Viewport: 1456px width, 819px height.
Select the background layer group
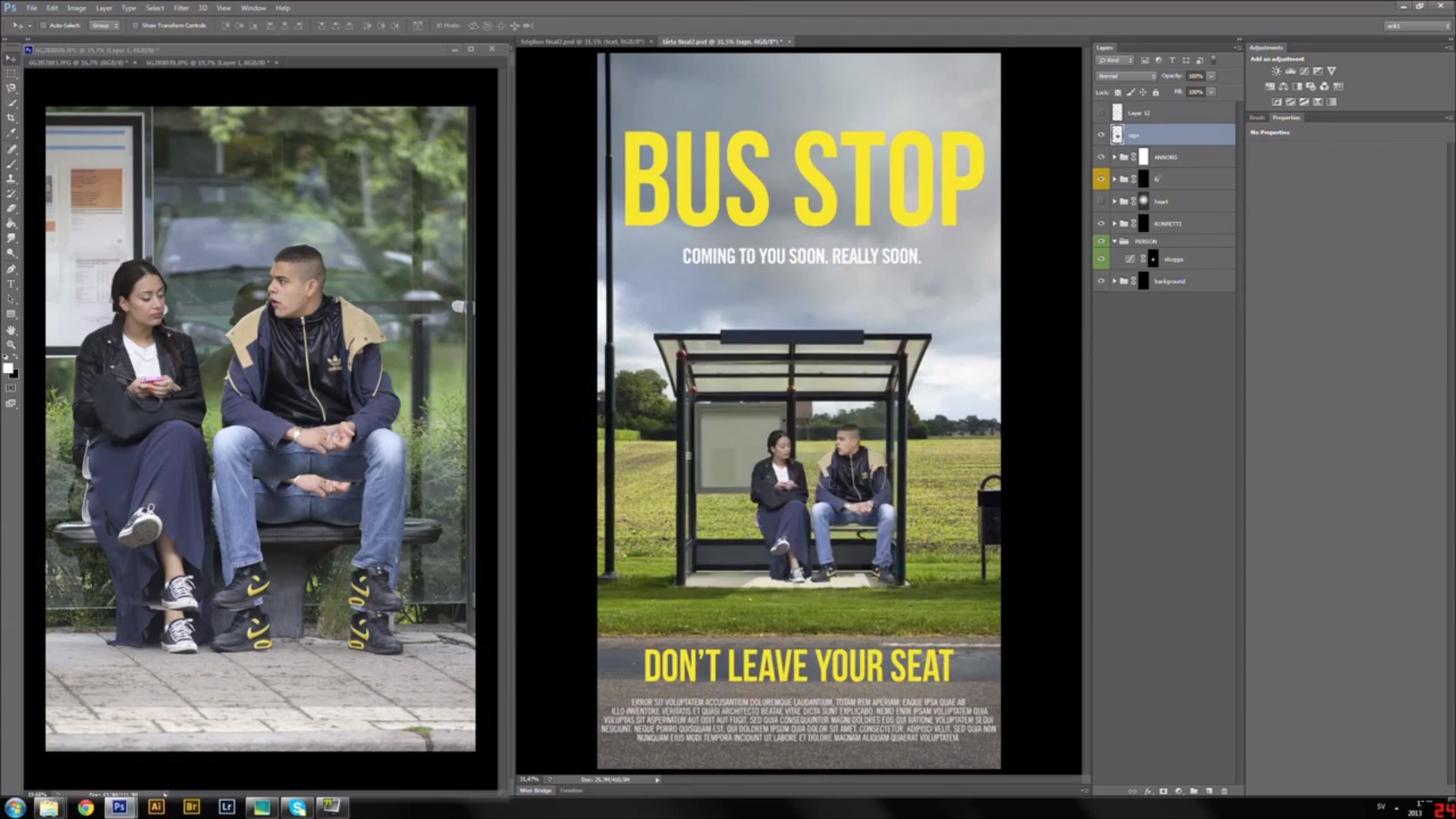click(1169, 281)
